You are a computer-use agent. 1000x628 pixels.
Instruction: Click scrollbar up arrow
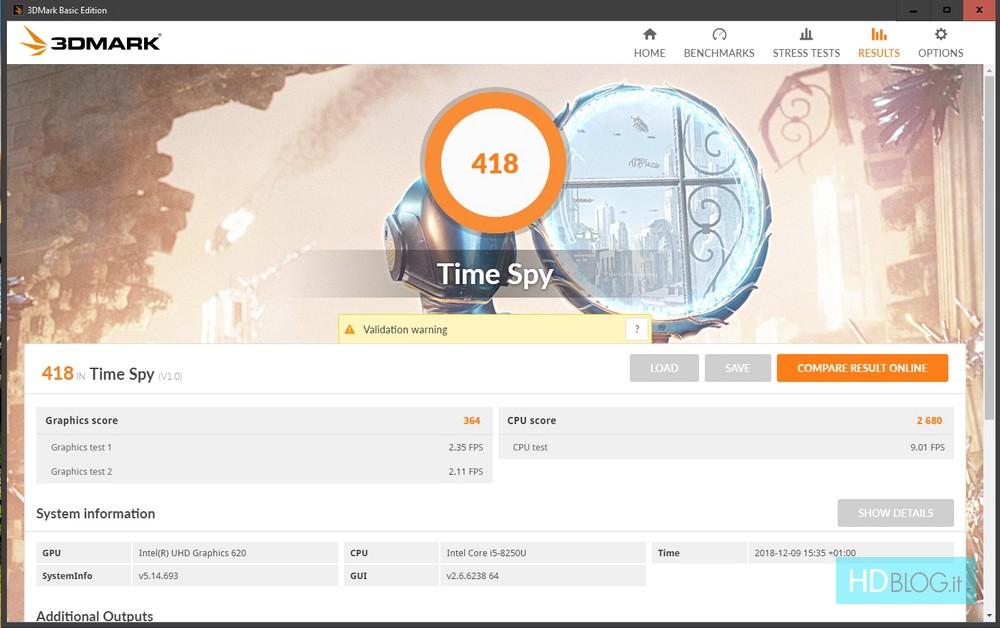(989, 69)
